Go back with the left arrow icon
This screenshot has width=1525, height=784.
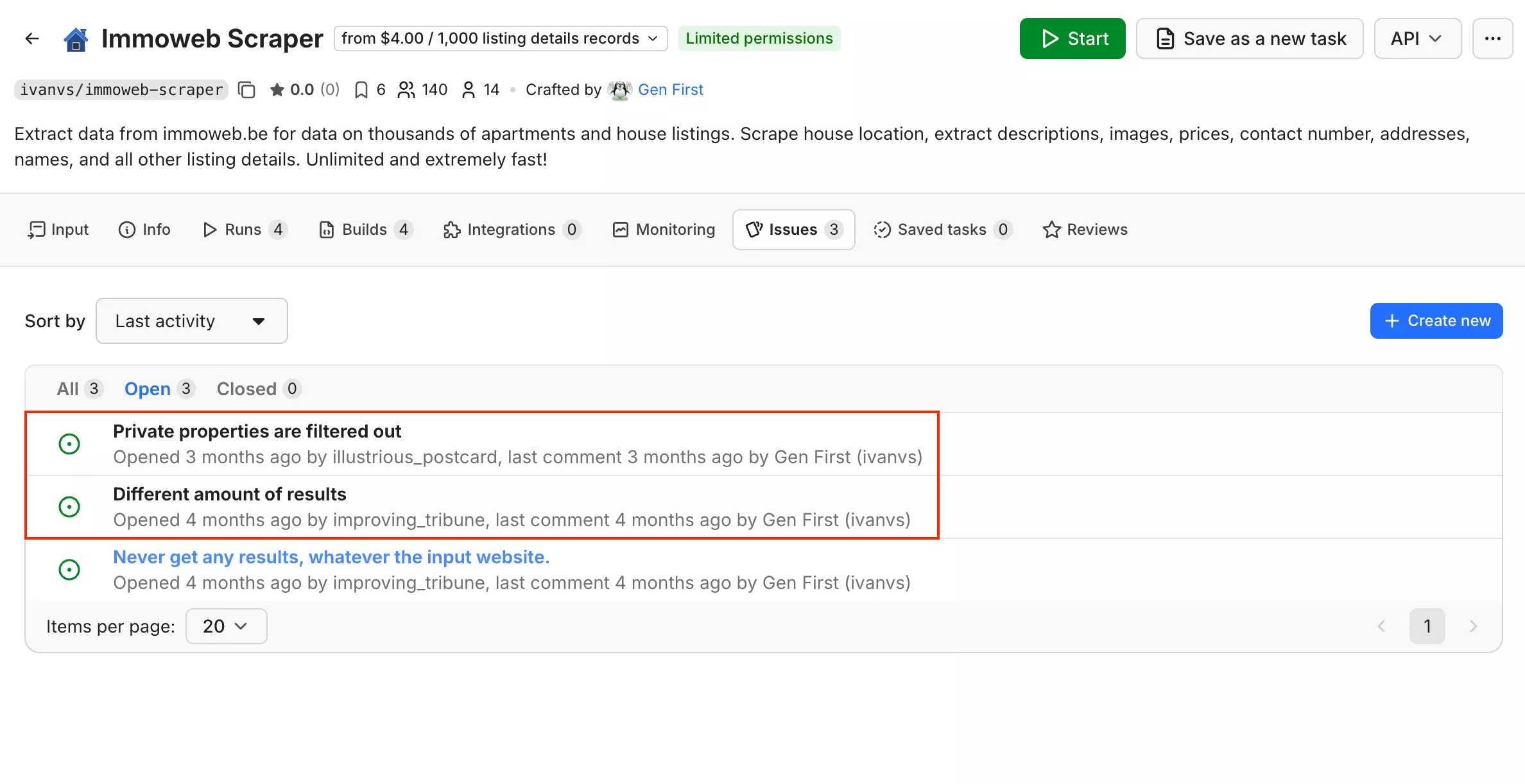[32, 38]
